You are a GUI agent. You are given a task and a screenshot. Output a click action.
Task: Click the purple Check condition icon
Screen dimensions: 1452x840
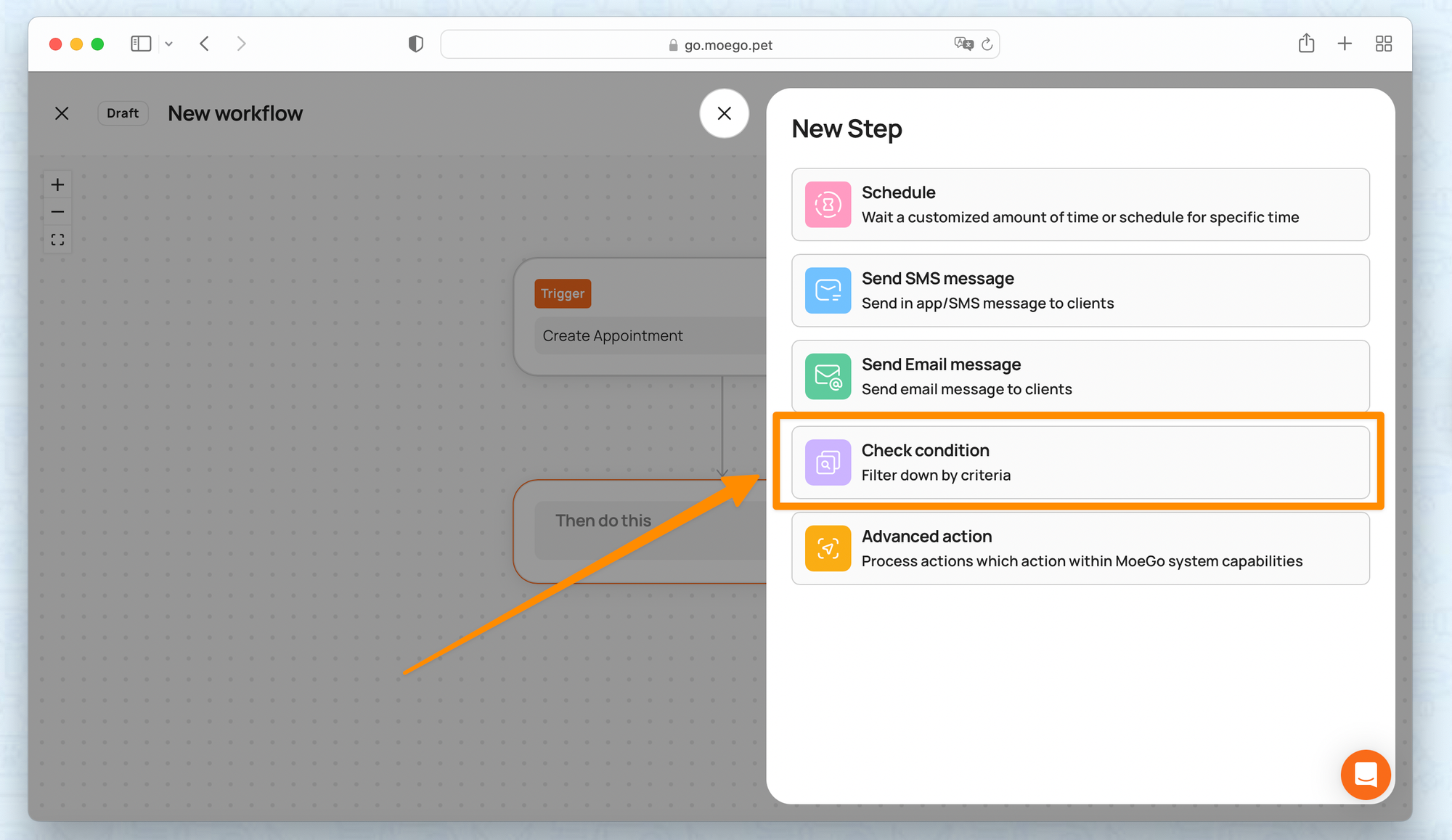tap(828, 462)
